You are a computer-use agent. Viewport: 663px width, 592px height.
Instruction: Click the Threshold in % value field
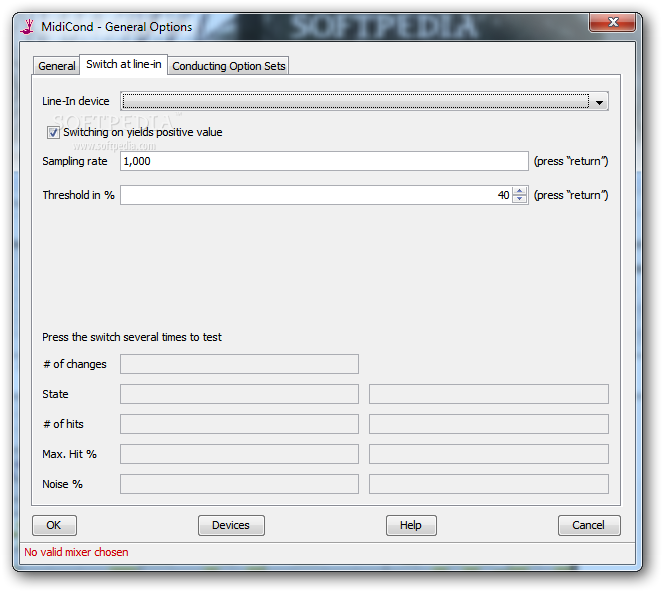[316, 195]
